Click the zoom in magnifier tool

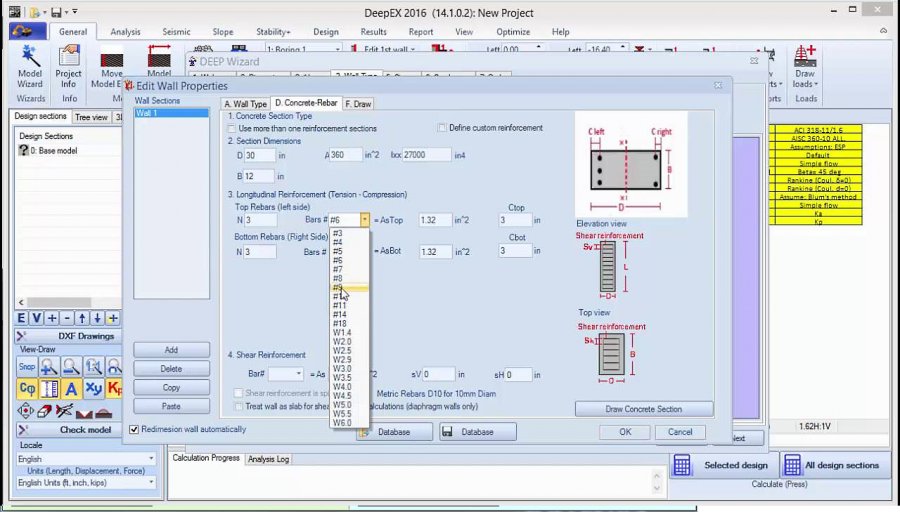[49, 367]
